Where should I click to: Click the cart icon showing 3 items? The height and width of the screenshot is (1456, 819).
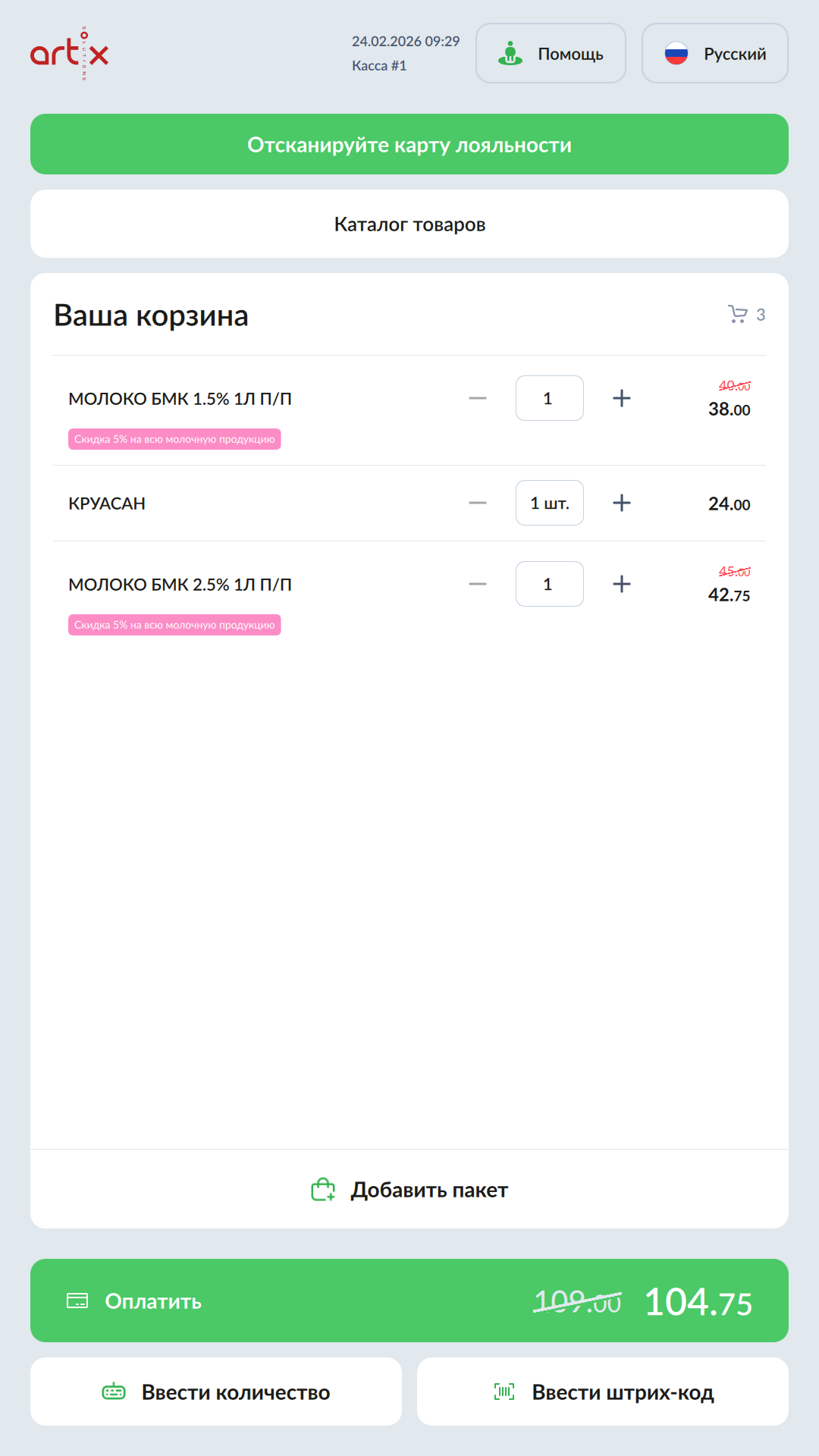738,314
